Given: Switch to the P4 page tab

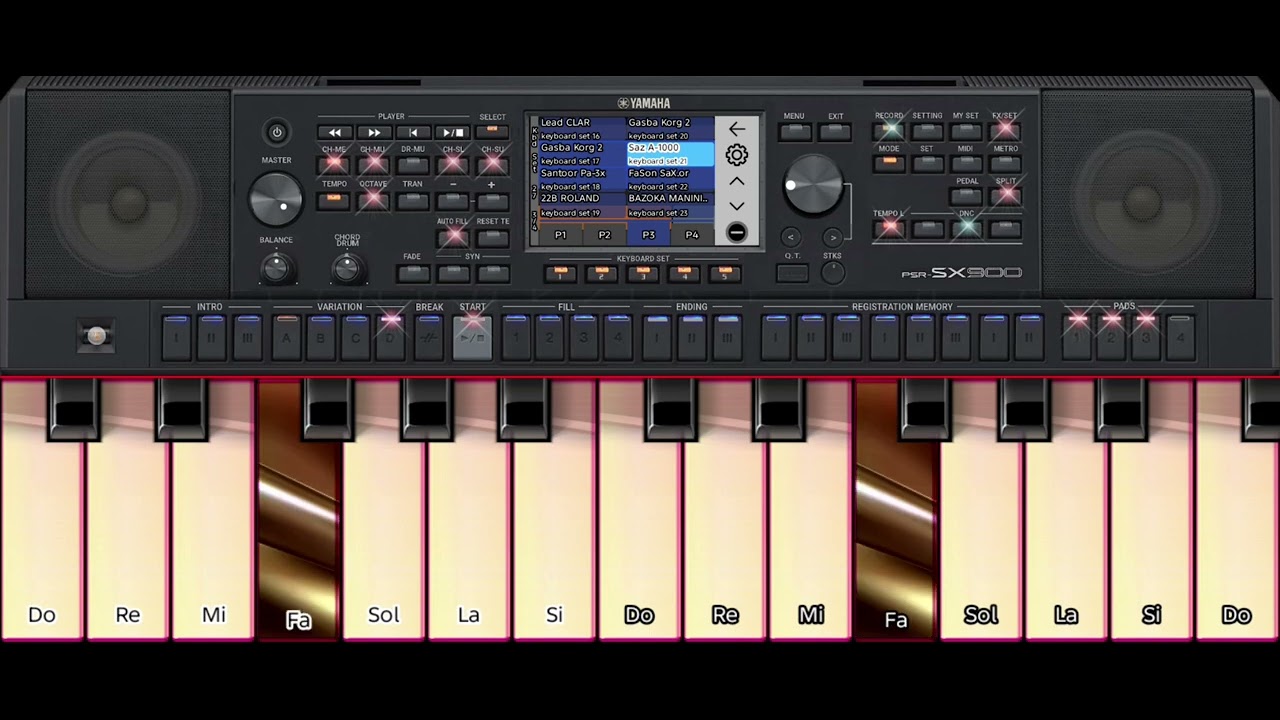Looking at the screenshot, I should click(x=692, y=235).
